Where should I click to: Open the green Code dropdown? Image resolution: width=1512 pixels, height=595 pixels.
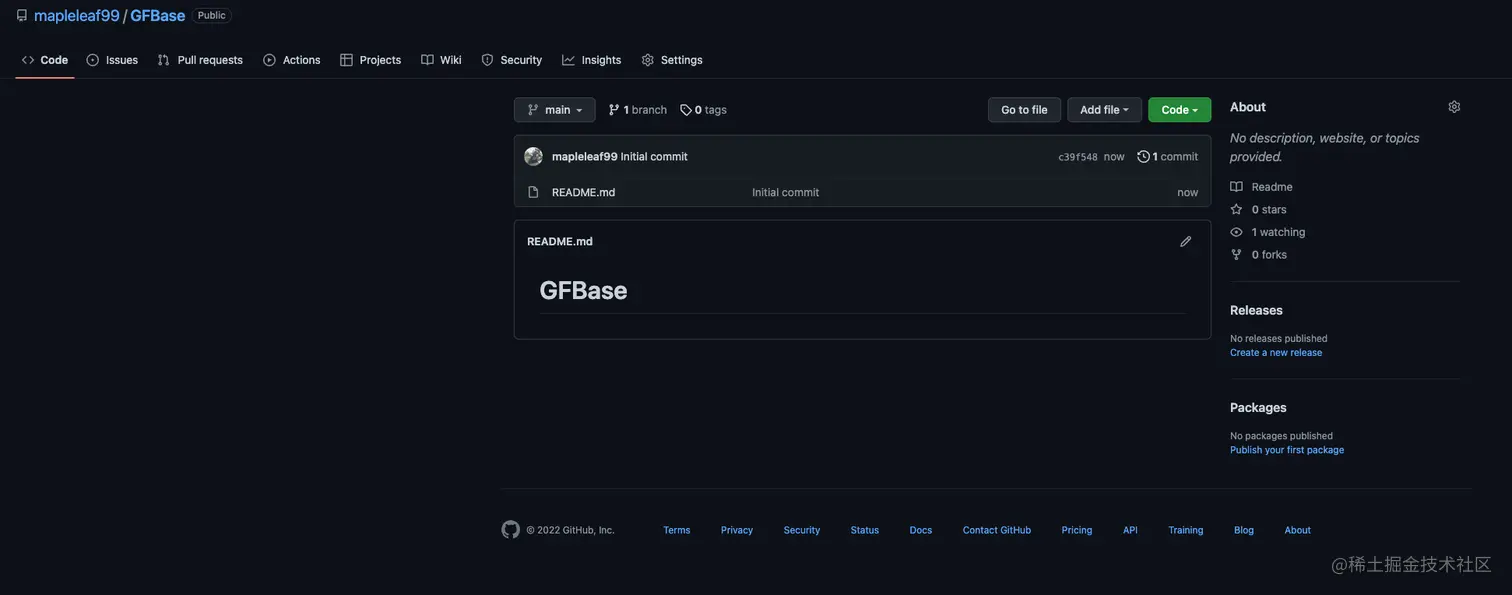1179,110
